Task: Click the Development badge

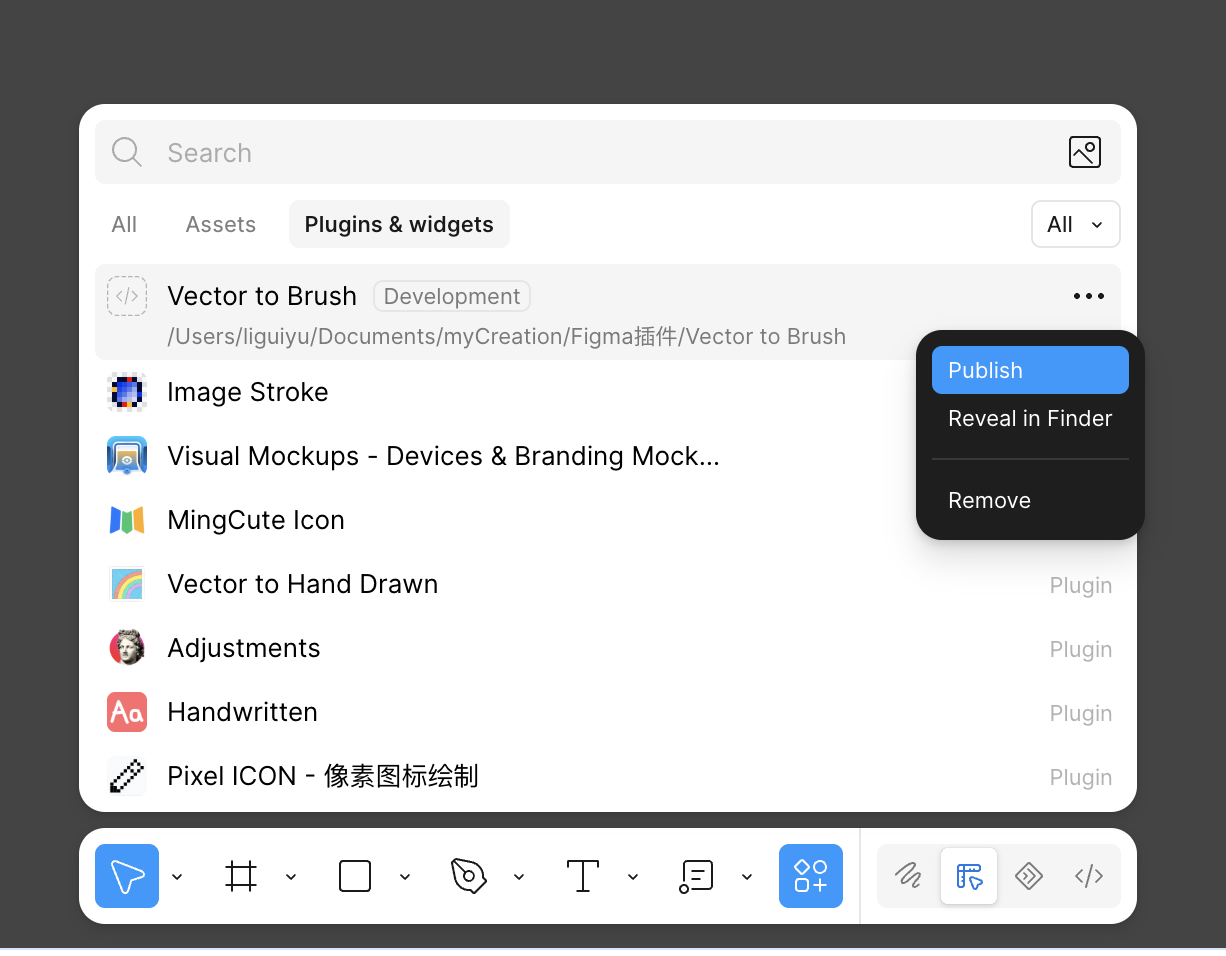Action: [x=452, y=296]
